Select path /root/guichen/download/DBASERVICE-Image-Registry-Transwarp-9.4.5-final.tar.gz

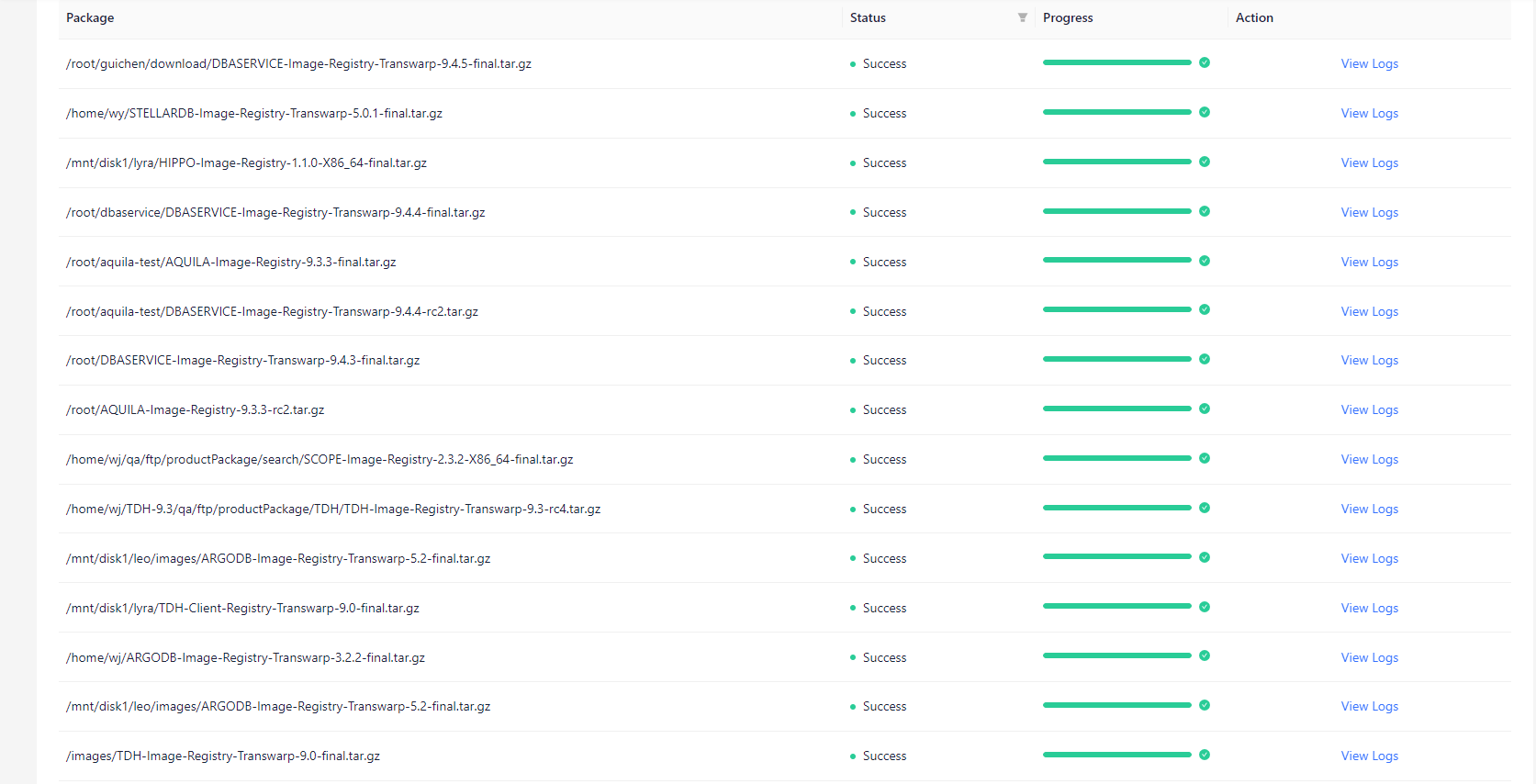tap(298, 63)
